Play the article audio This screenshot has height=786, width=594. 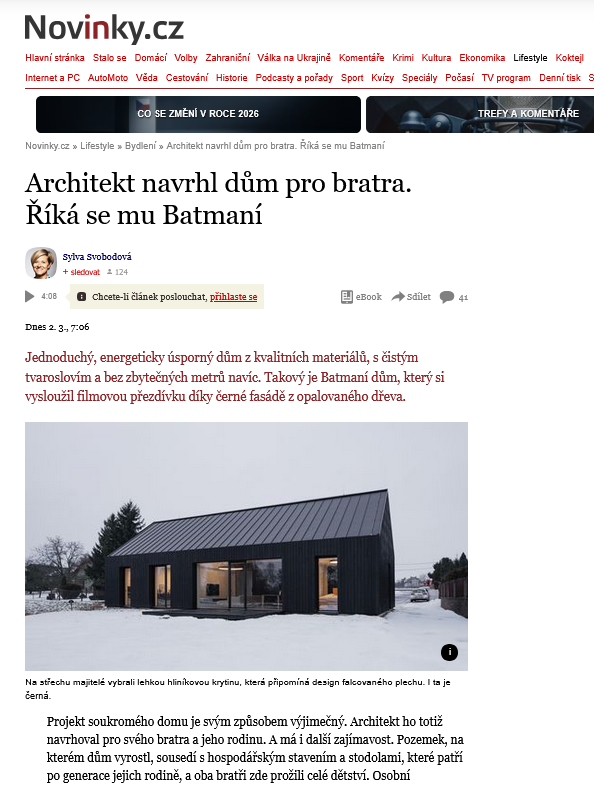coord(30,296)
